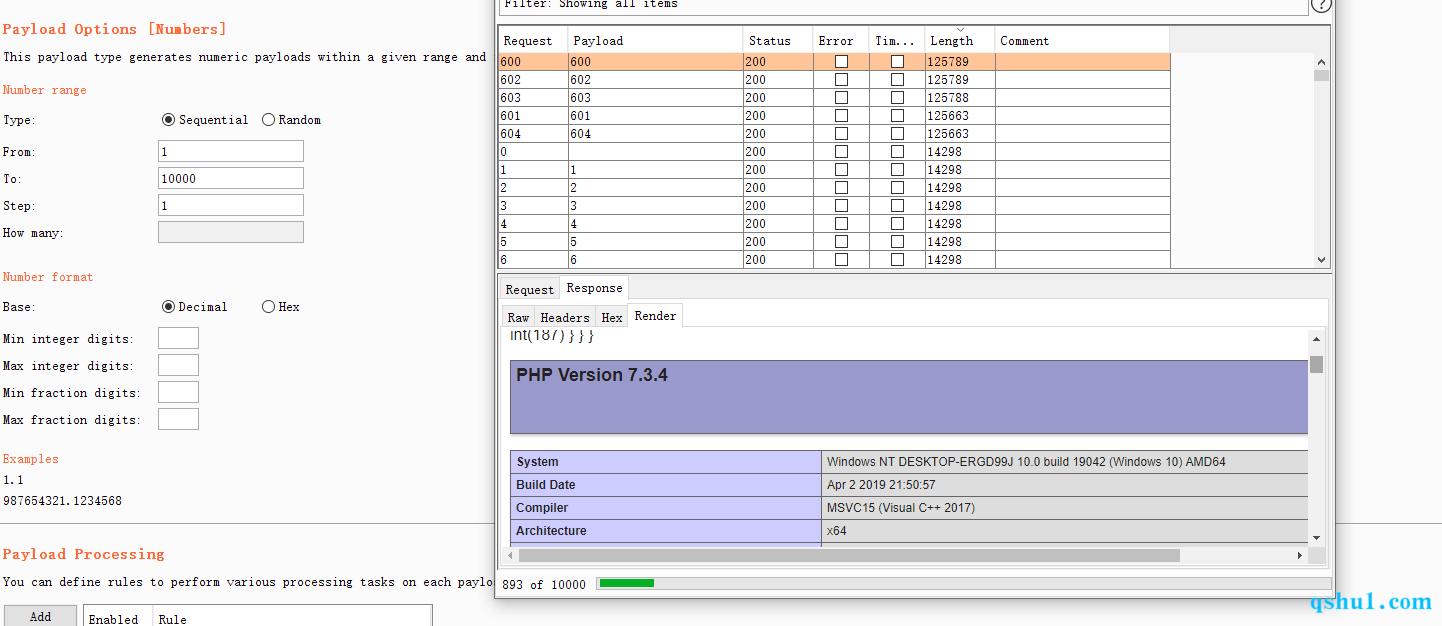Click the Build Date value Apr 2 2019
This screenshot has width=1442, height=626.
click(881, 485)
